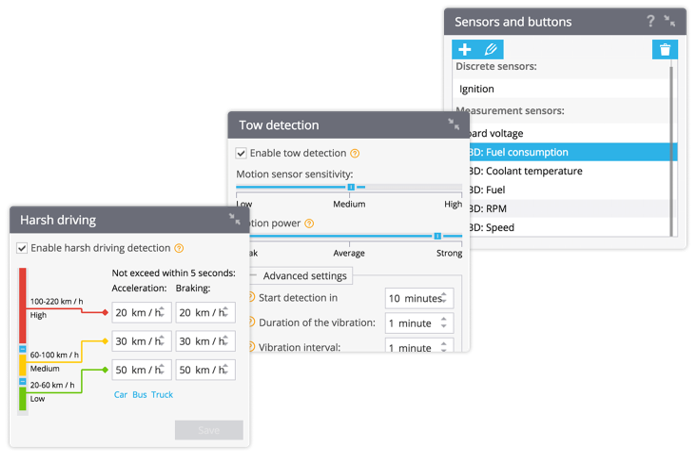Screen dimensions: 695x456
Task: Collapse the Sensors and buttons panel
Action: point(669,21)
